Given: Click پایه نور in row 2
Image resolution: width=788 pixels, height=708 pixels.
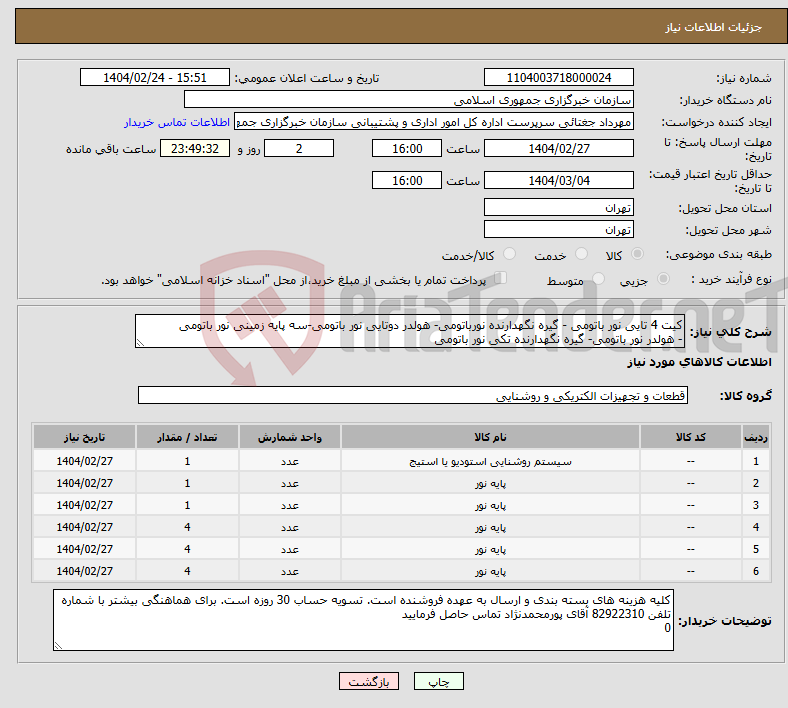Looking at the screenshot, I should (490, 483).
